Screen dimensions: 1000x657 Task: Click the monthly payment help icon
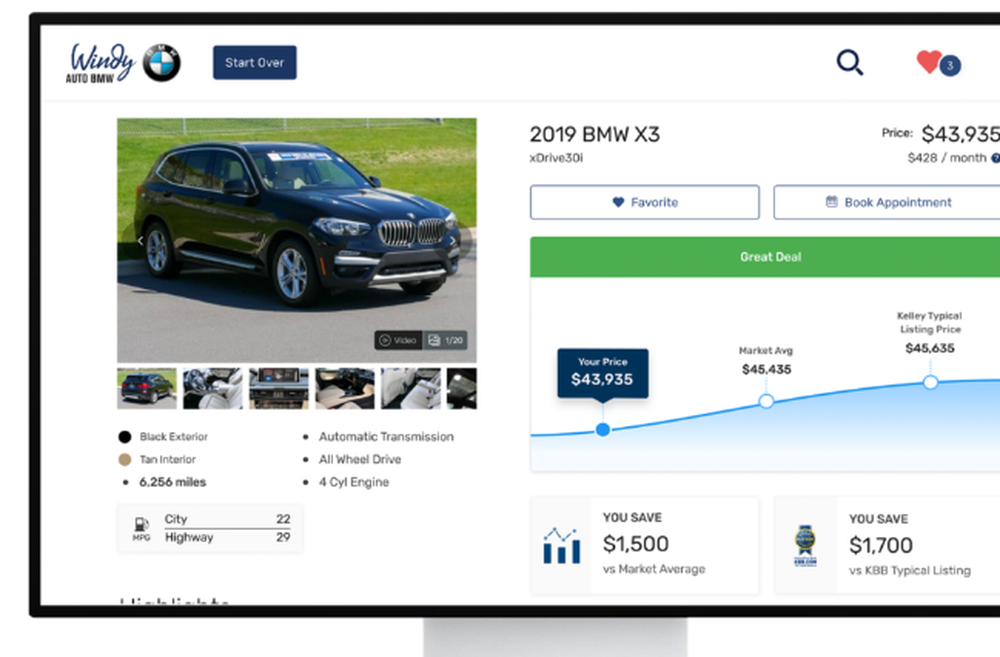click(x=995, y=158)
